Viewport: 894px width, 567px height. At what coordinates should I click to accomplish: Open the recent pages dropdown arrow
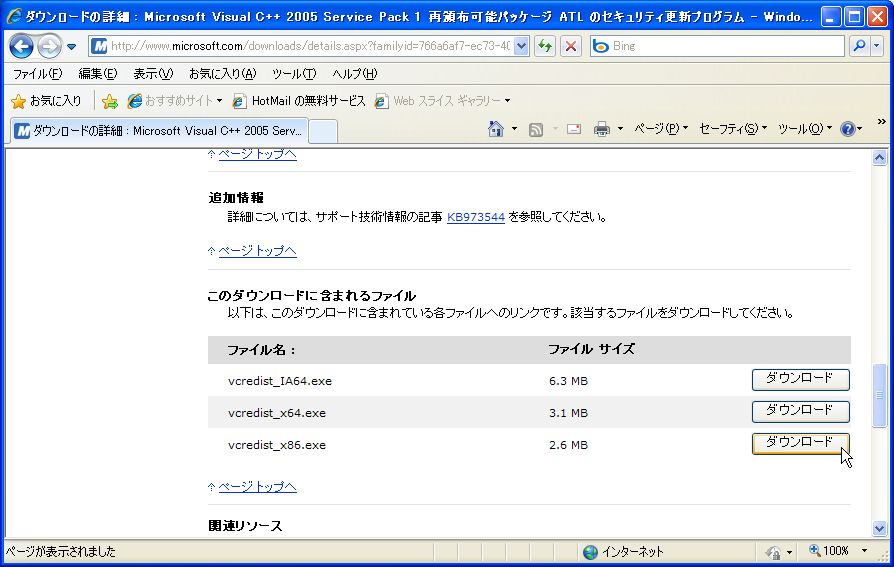click(71, 47)
